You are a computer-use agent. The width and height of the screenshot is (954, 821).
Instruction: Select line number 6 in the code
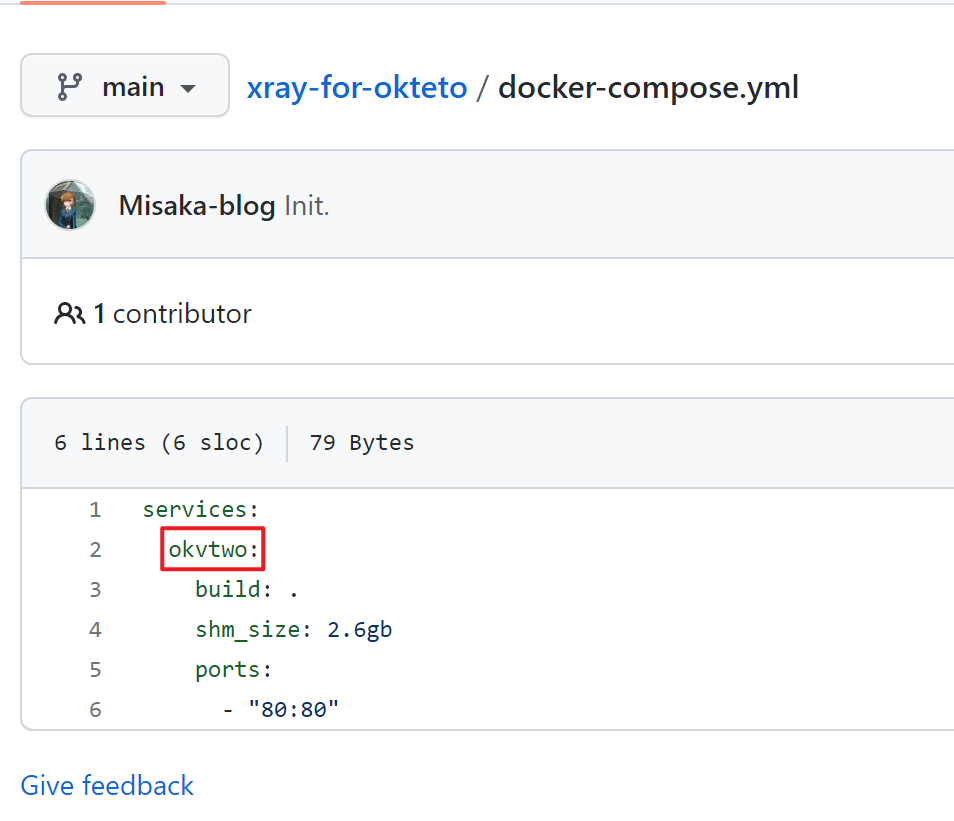[x=95, y=710]
